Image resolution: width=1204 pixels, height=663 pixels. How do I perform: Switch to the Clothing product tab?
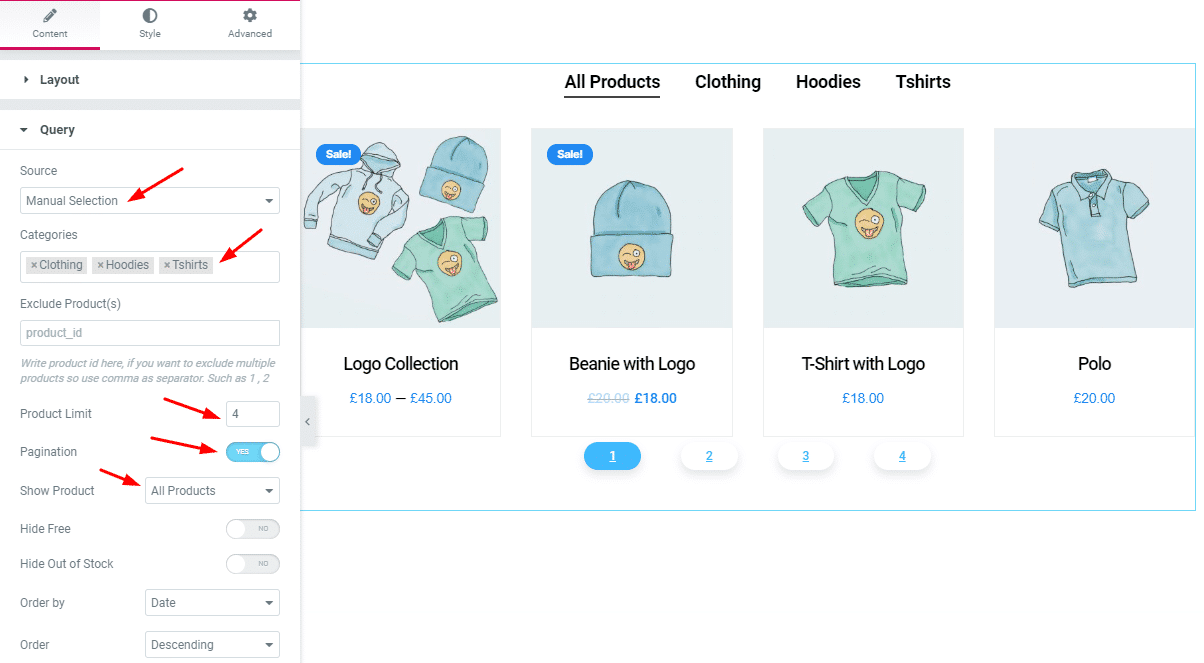(x=728, y=82)
